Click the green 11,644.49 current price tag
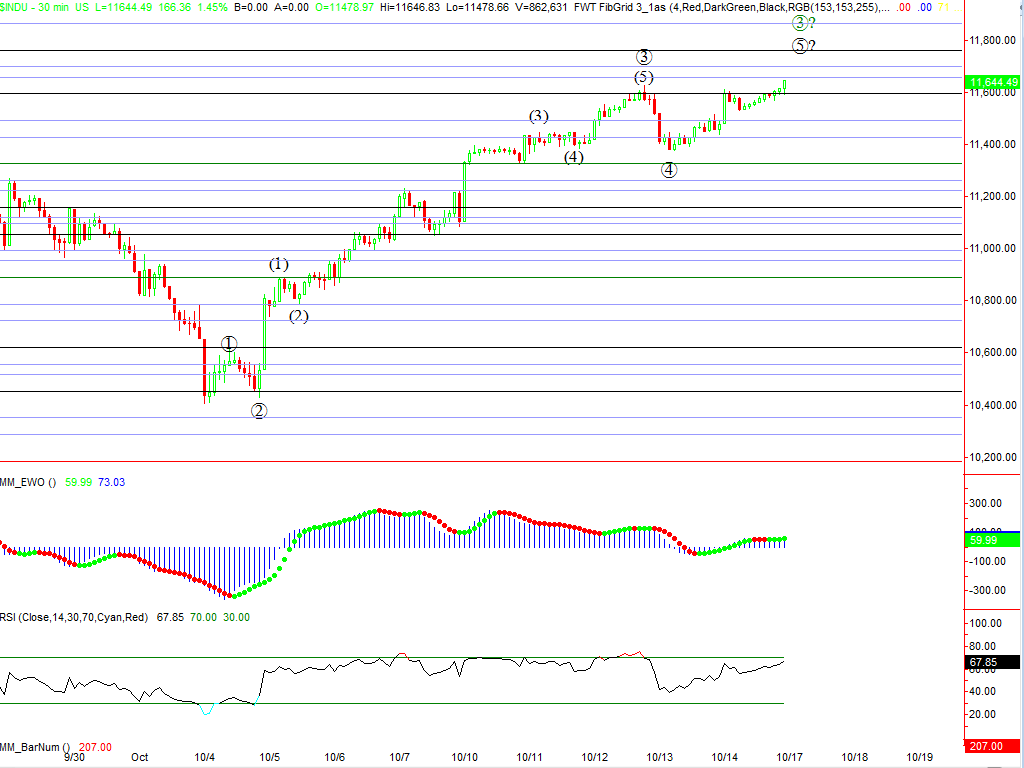The width and height of the screenshot is (1024, 768). [993, 82]
